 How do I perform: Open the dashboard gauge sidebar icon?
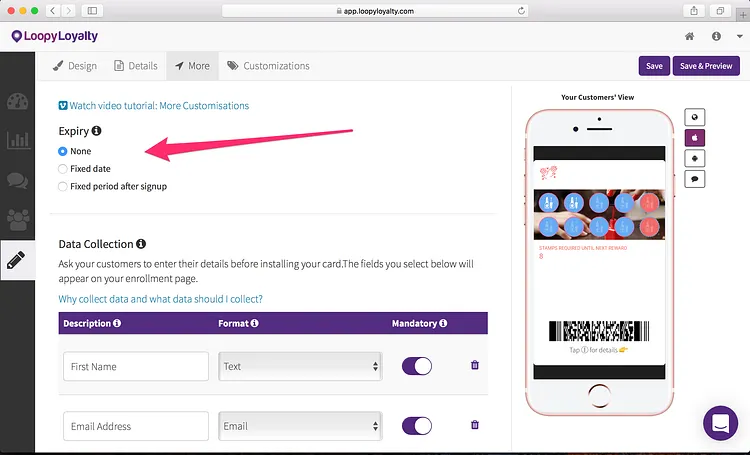[17, 101]
